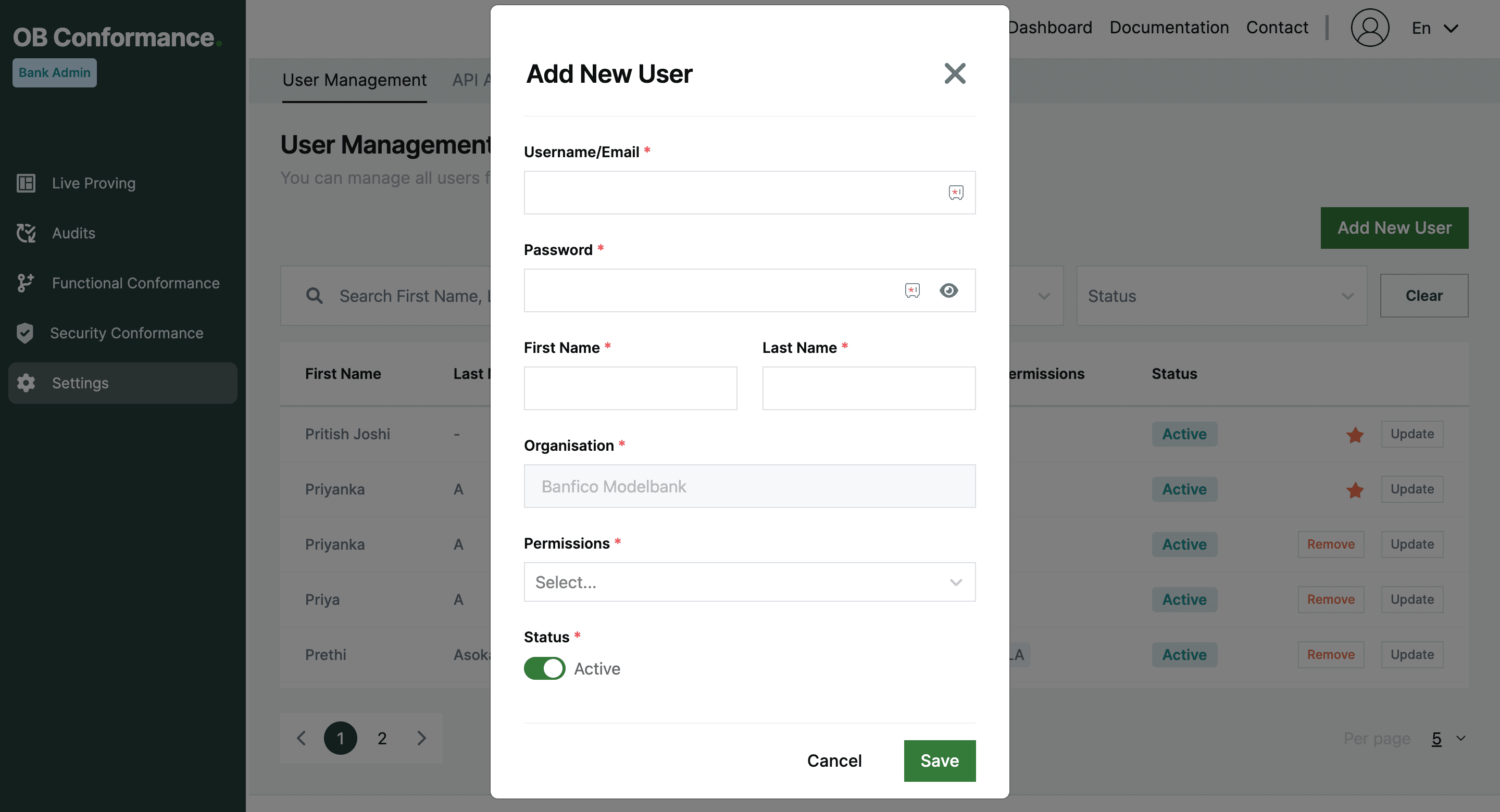Click the Password input field
The height and width of the screenshot is (812, 1500).
click(749, 290)
